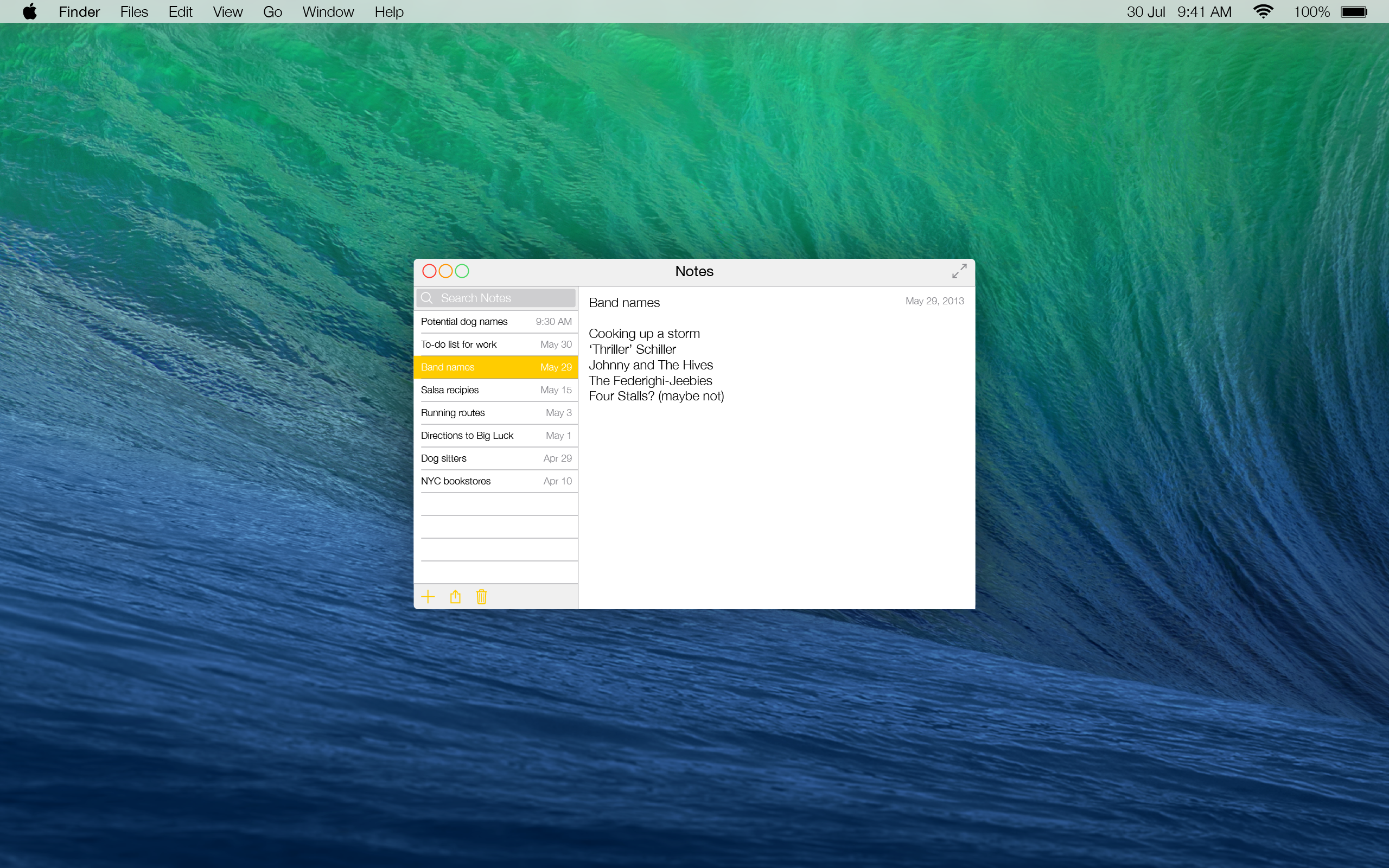The width and height of the screenshot is (1389, 868).
Task: Click the battery icon in menu bar
Action: (x=1354, y=11)
